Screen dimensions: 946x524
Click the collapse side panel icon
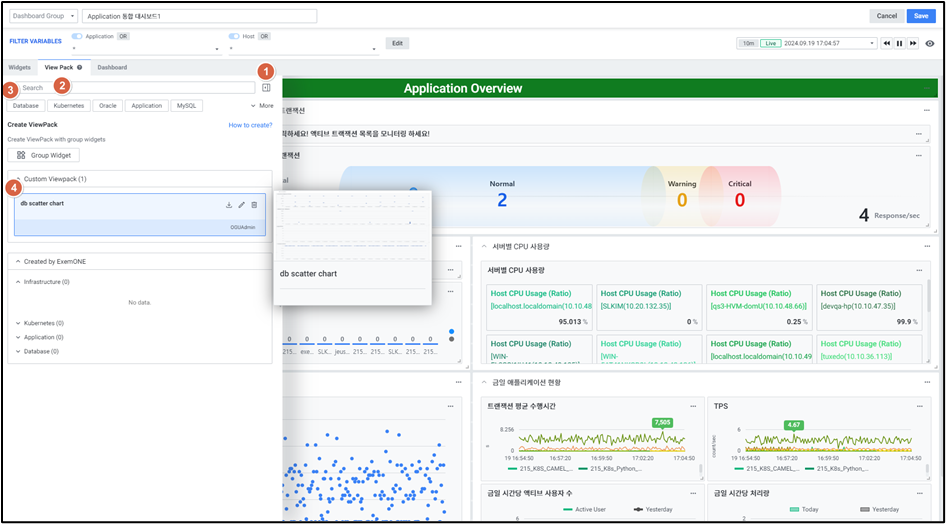tap(266, 88)
